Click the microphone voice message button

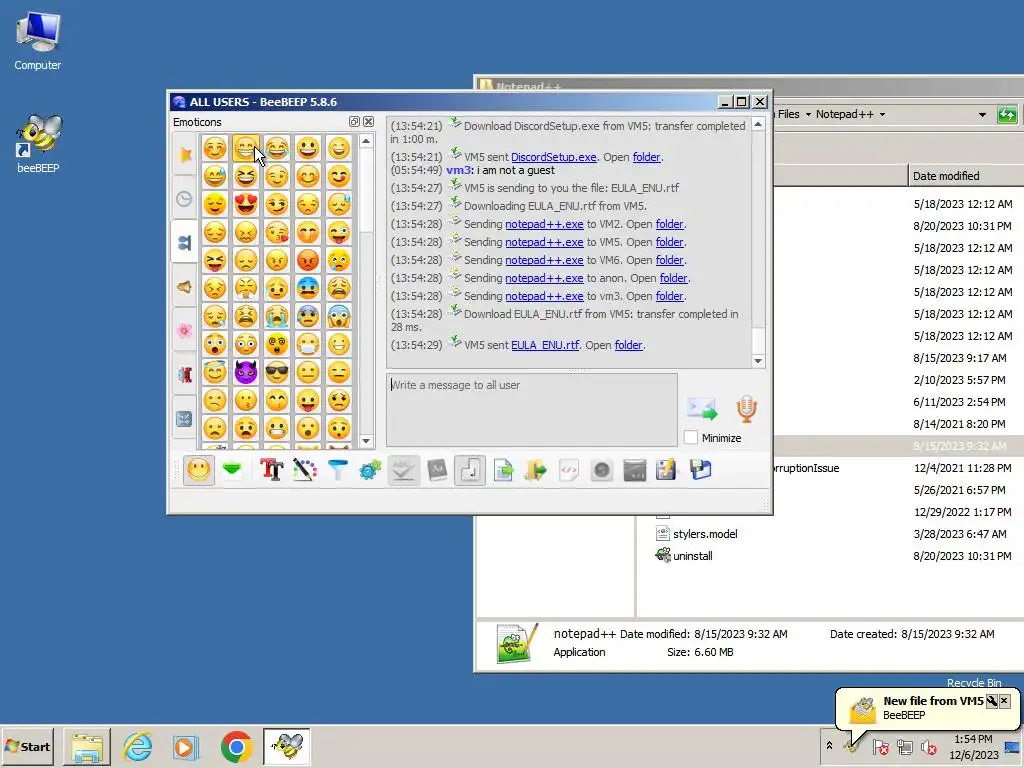point(746,409)
